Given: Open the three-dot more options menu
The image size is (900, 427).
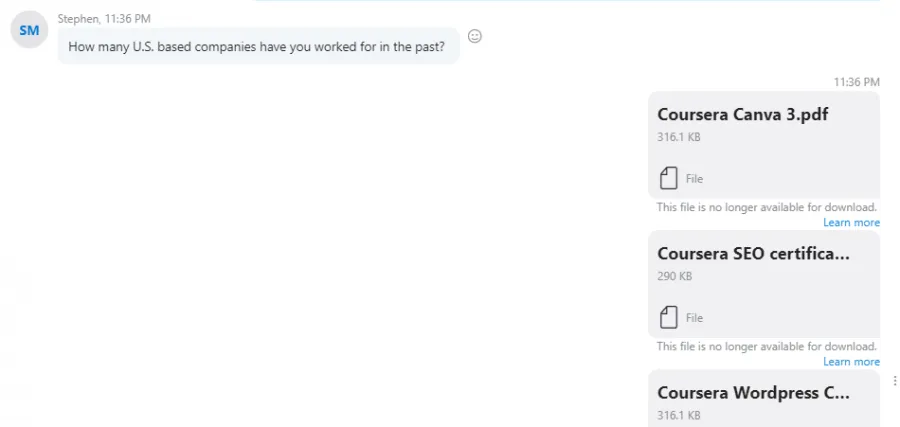Looking at the screenshot, I should click(x=894, y=381).
